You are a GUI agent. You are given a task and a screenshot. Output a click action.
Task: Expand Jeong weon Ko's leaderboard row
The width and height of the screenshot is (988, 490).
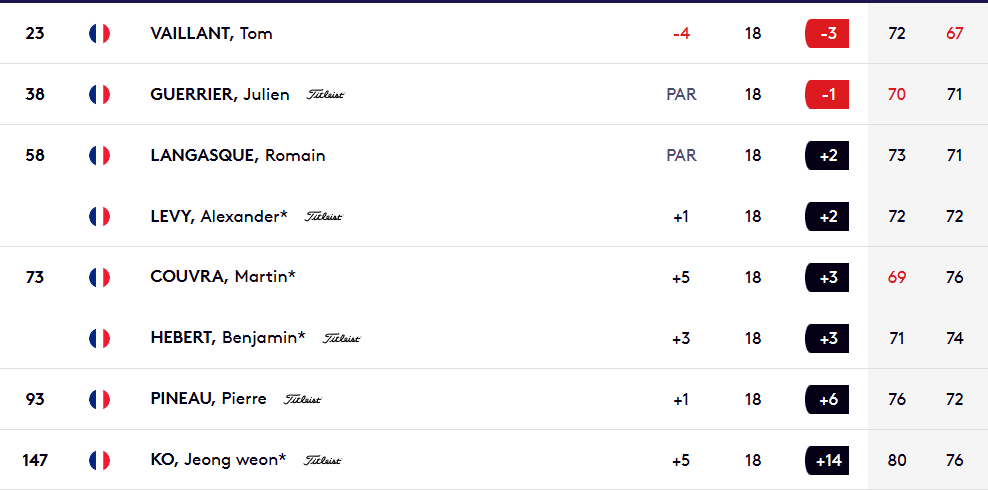(x=494, y=460)
